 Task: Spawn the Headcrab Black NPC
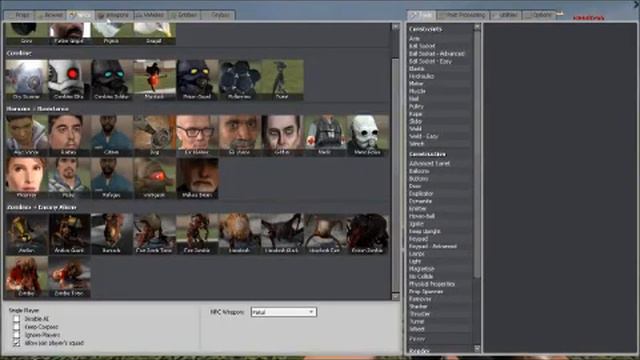[282, 233]
